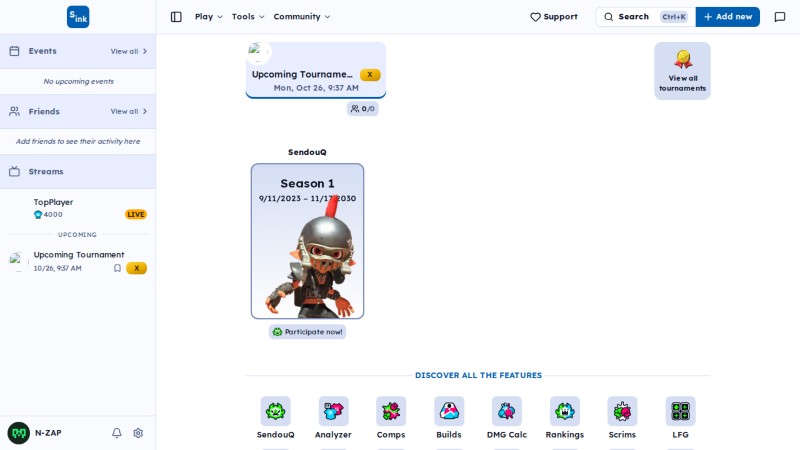Open the Support link
The image size is (800, 450).
pos(554,17)
